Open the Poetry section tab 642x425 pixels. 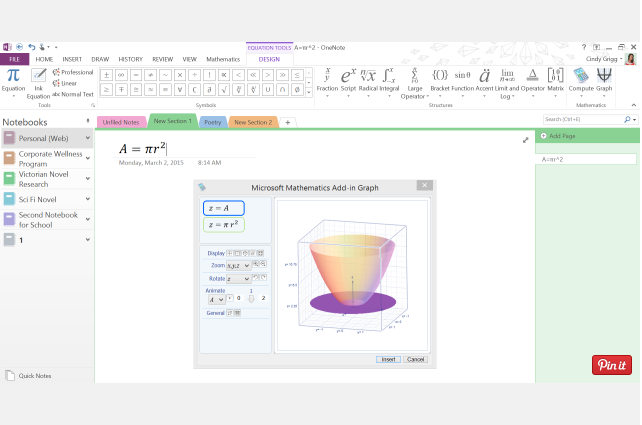point(213,122)
